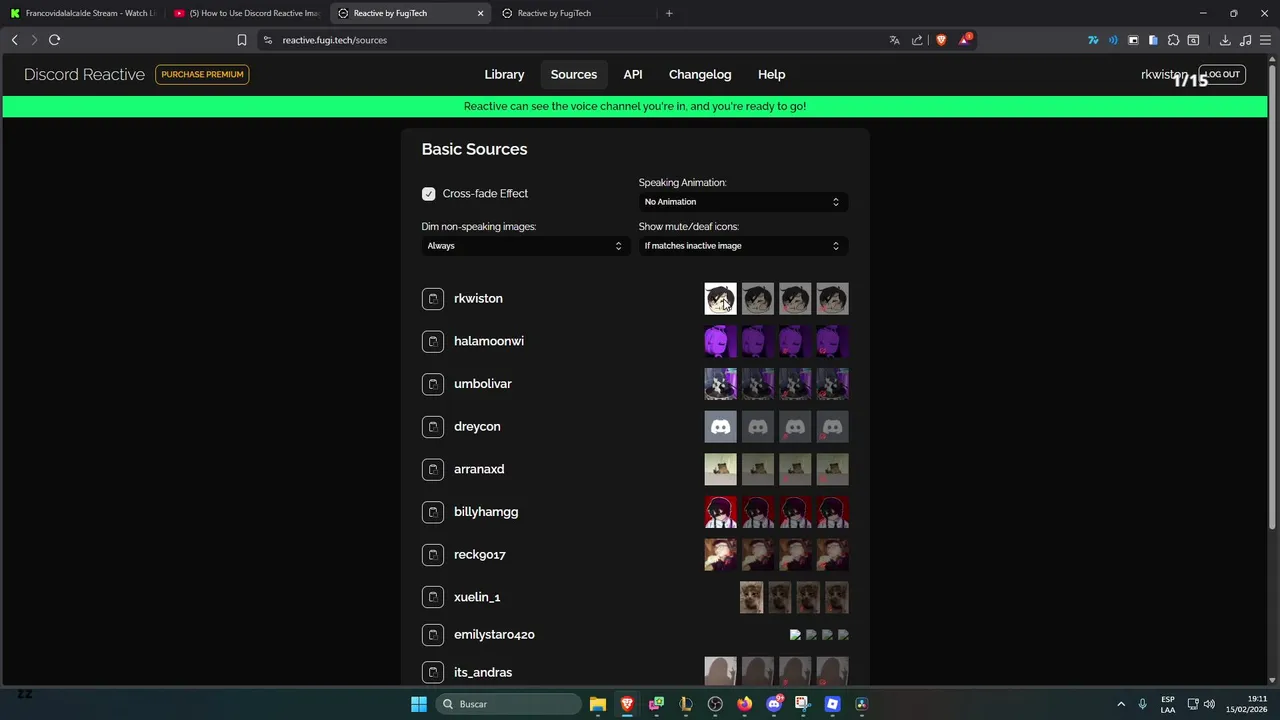Select rkwiston's first avatar thumbnail
Viewport: 1280px width, 720px height.
tap(720, 299)
